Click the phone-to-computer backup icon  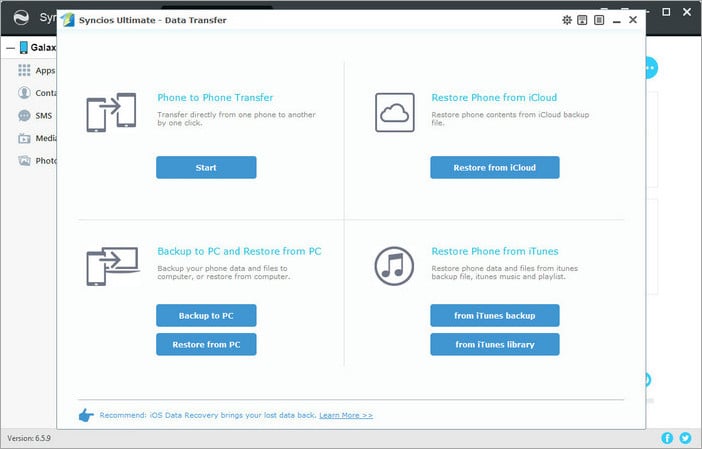112,266
